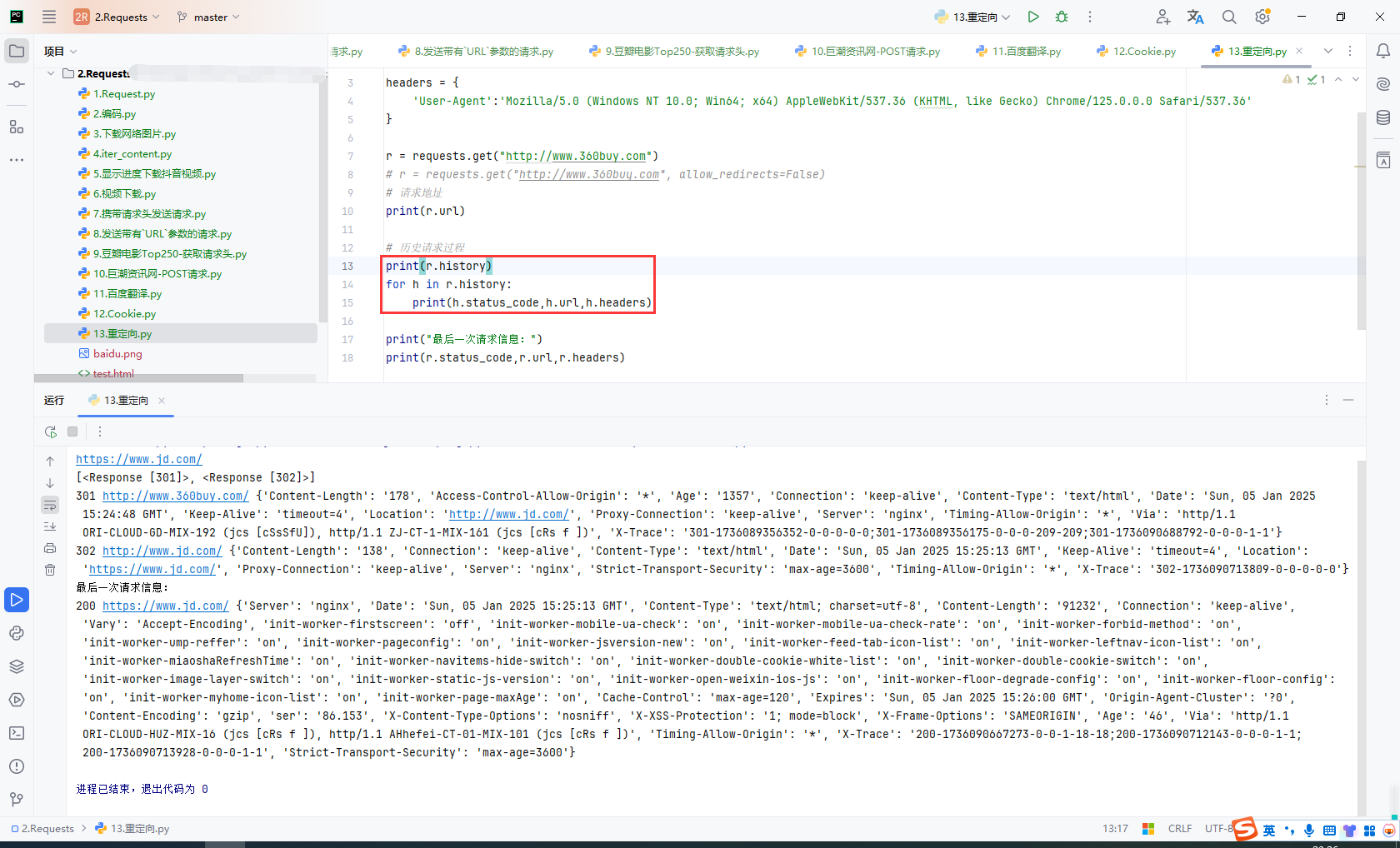The image size is (1400, 848).
Task: Open Search Everywhere magnifier
Action: point(1229,17)
